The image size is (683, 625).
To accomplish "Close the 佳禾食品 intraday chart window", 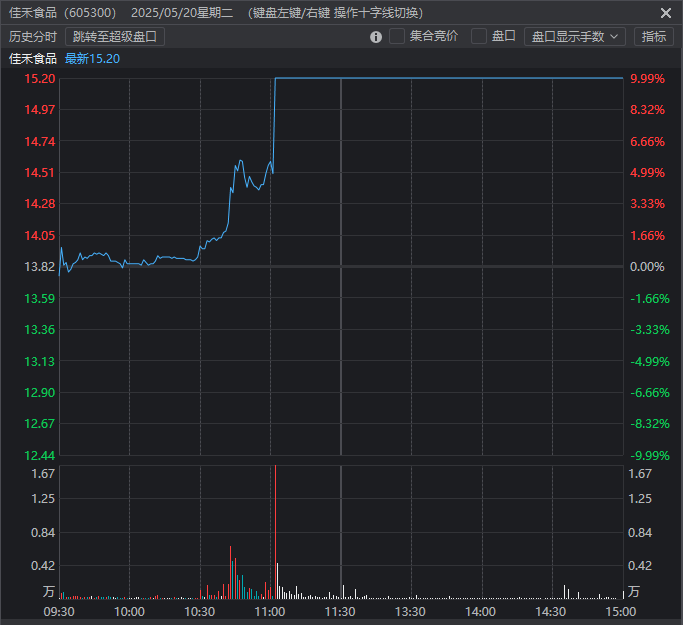I will point(666,13).
